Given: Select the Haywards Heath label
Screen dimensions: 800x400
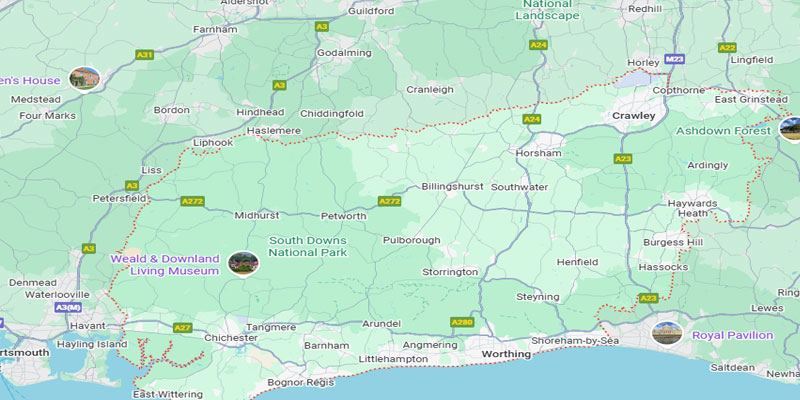Looking at the screenshot, I should [692, 208].
